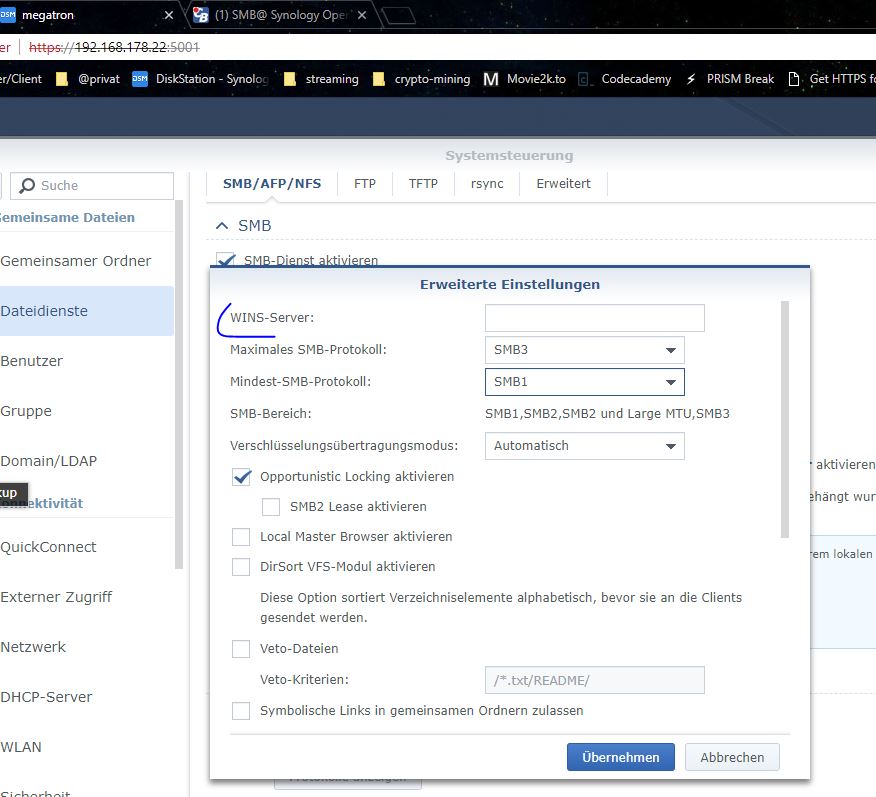The width and height of the screenshot is (876, 797).
Task: Open Domain/LDAP in sidebar
Action: pos(87,461)
